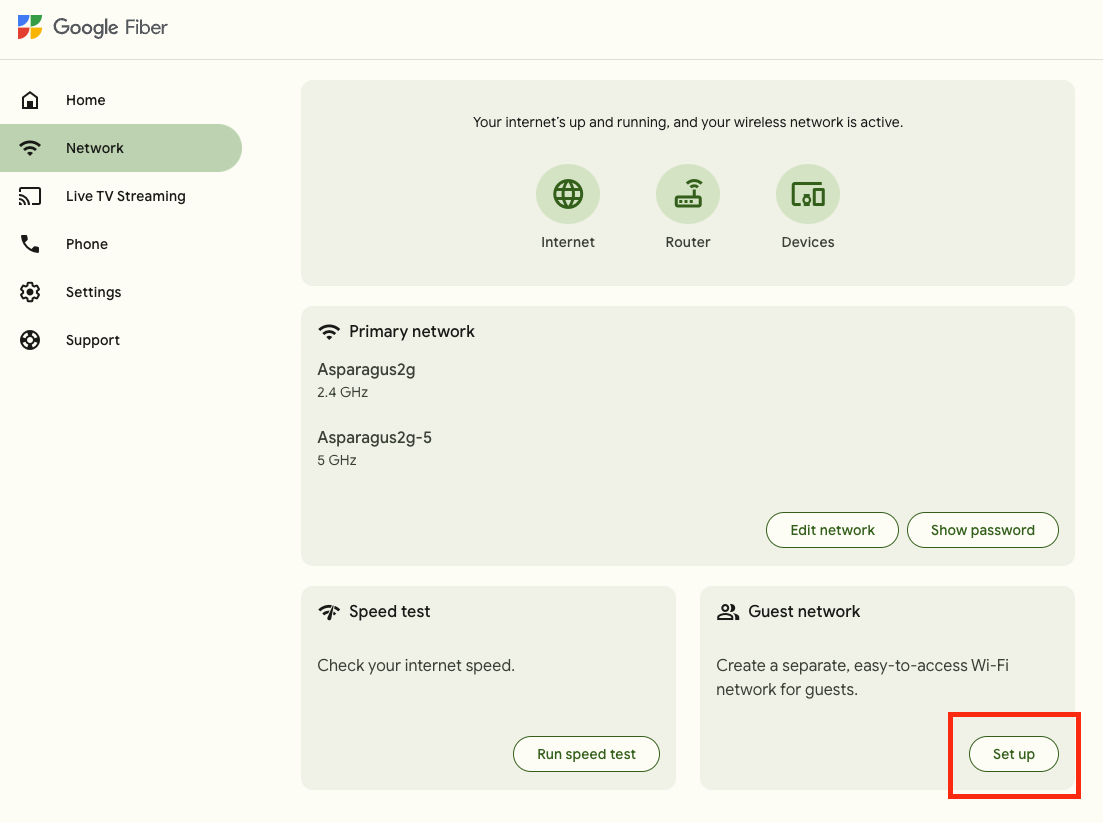Select Network in the sidebar

[x=95, y=148]
